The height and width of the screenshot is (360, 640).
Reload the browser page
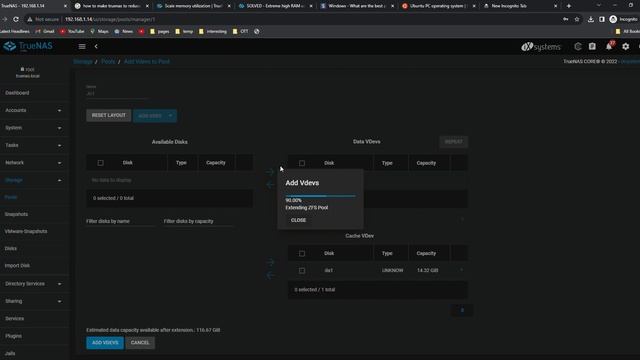(x=16, y=19)
